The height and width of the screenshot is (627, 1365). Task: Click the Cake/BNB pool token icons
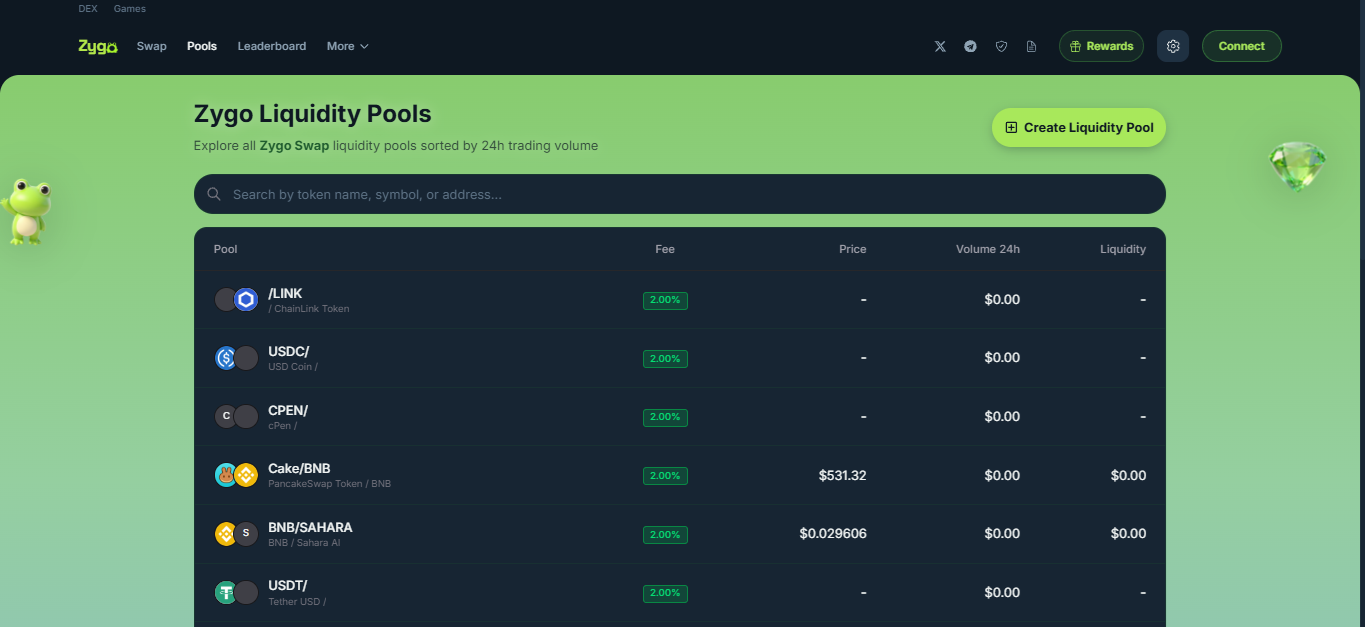[236, 475]
